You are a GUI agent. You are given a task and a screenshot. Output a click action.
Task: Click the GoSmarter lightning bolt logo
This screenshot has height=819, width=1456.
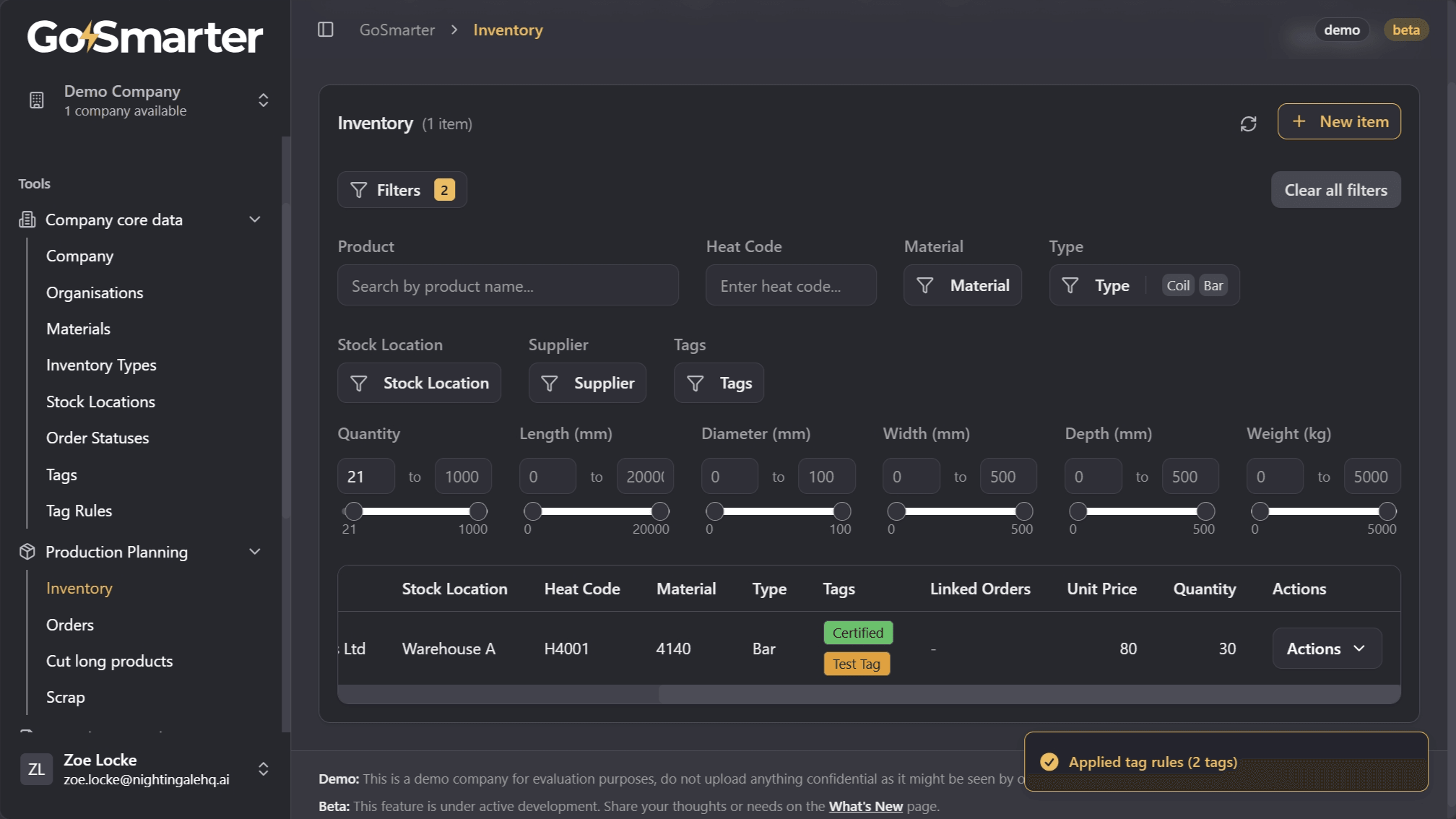pyautogui.click(x=88, y=38)
